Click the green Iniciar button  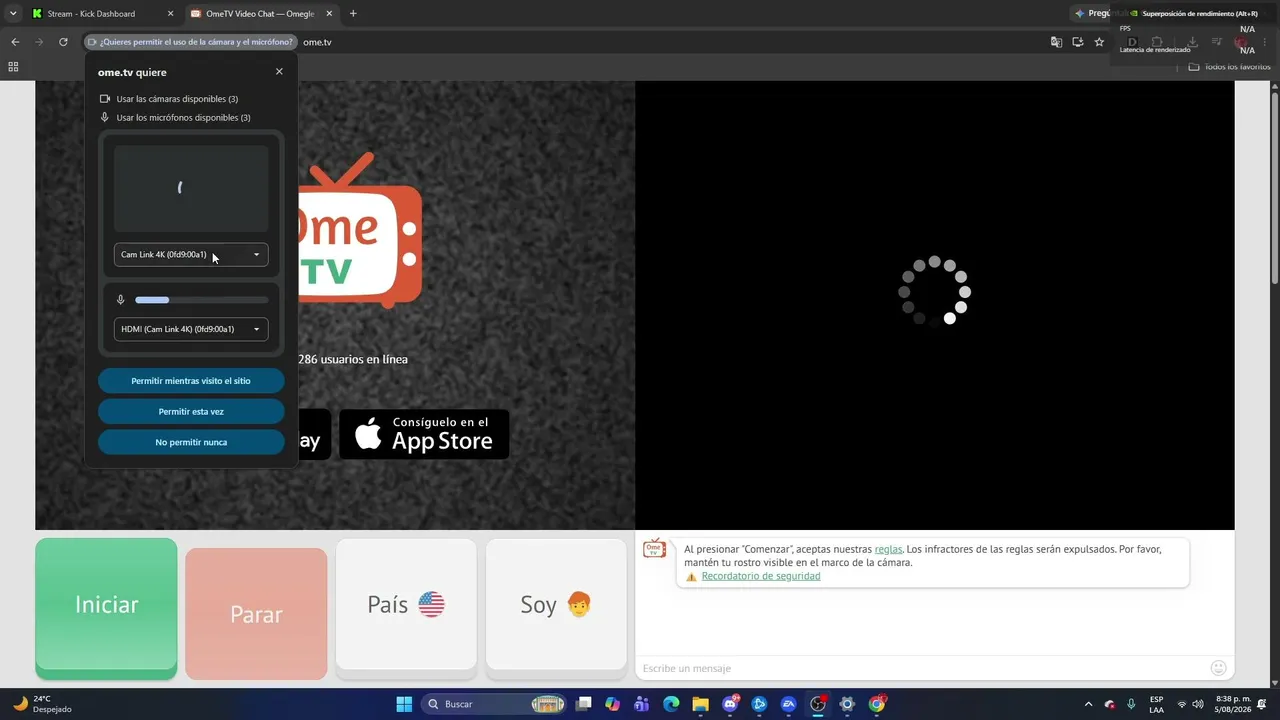[x=106, y=605]
